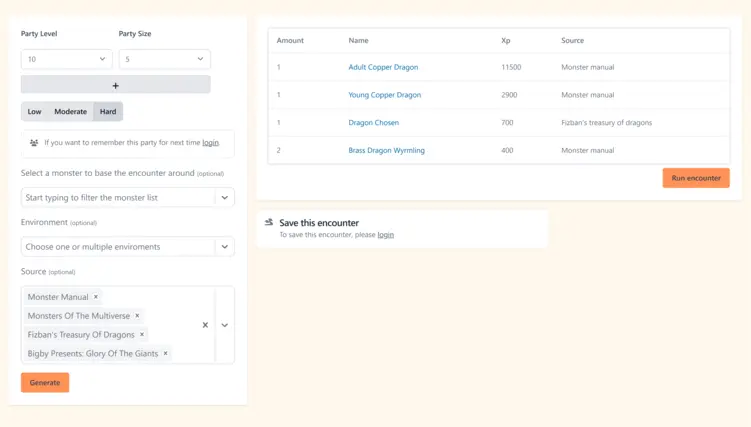The image size is (751, 427).
Task: Follow login link under Save this encounter
Action: (x=386, y=235)
